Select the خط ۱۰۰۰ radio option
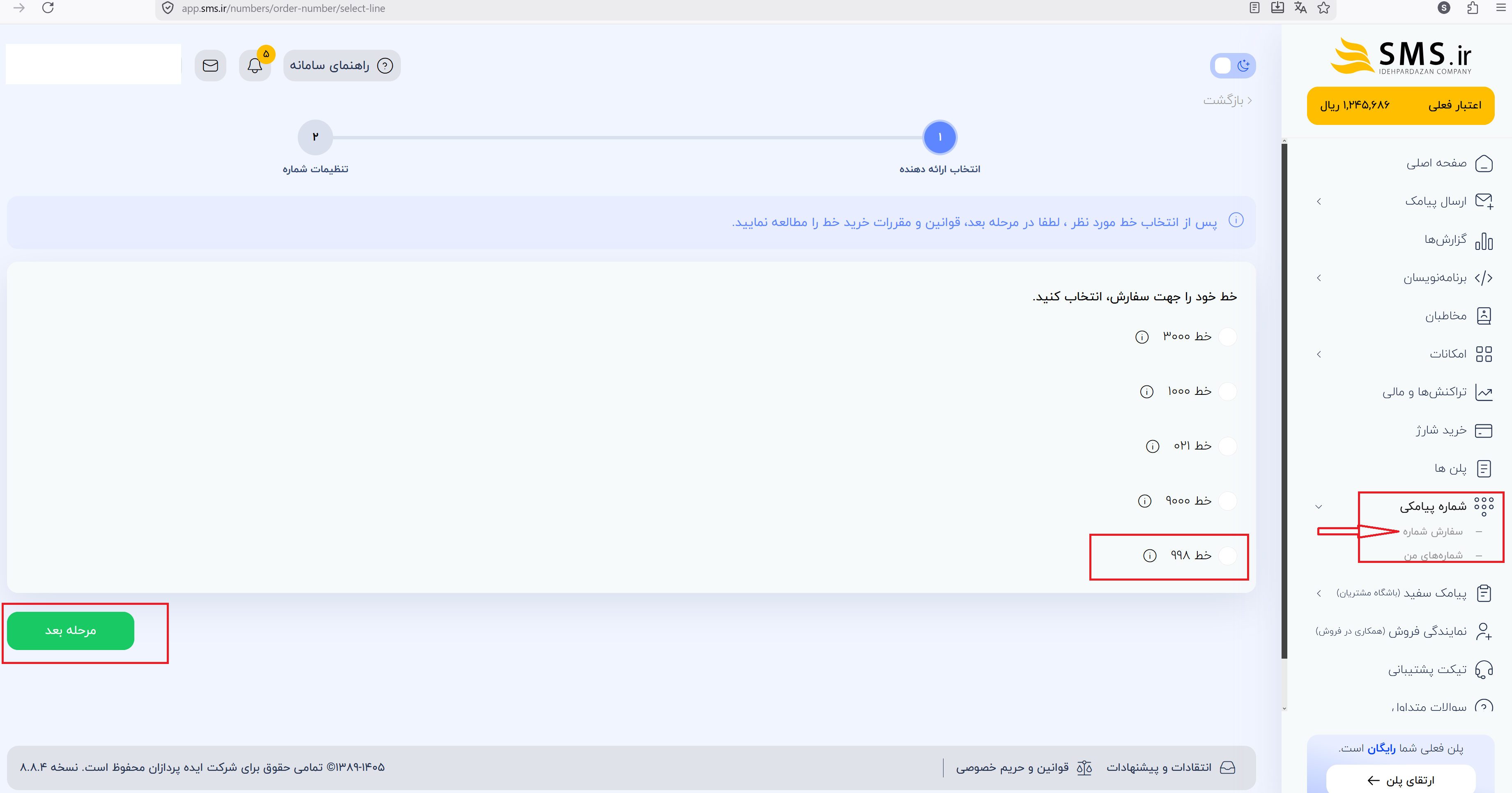Image resolution: width=1512 pixels, height=793 pixels. pos(1228,392)
